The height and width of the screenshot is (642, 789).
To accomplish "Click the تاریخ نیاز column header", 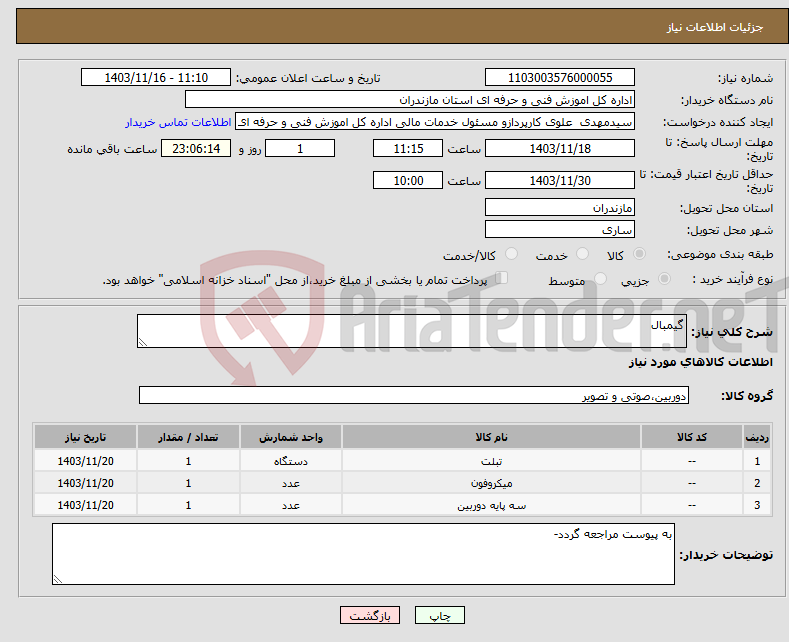I will pyautogui.click(x=86, y=437).
